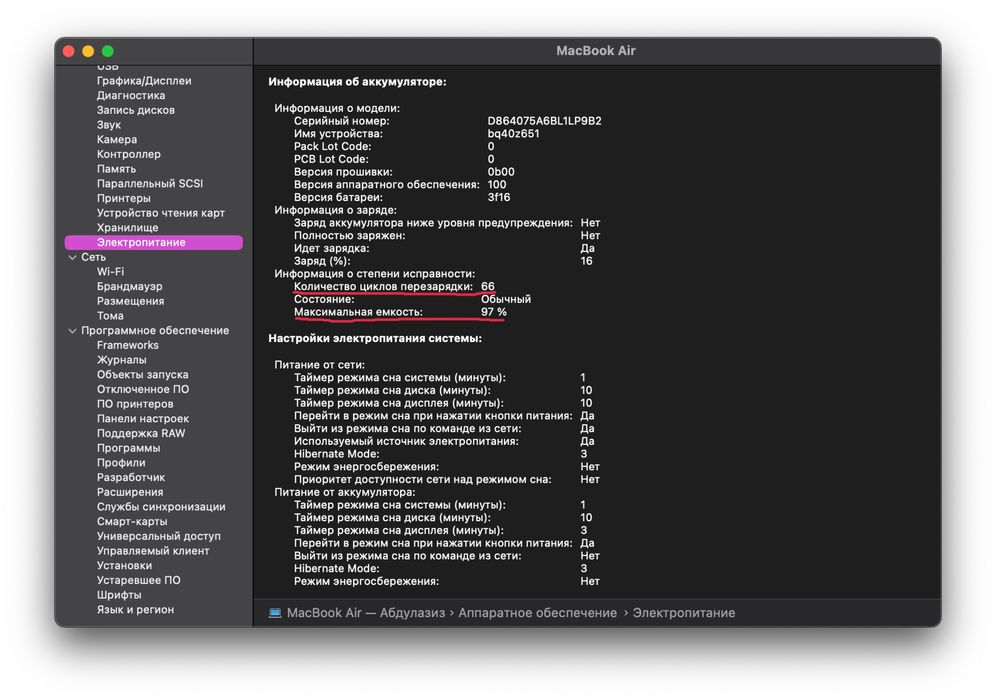Image resolution: width=996 pixels, height=700 pixels.
Task: Click the serial number D864075A6BL1LP9B2
Action: [x=544, y=121]
